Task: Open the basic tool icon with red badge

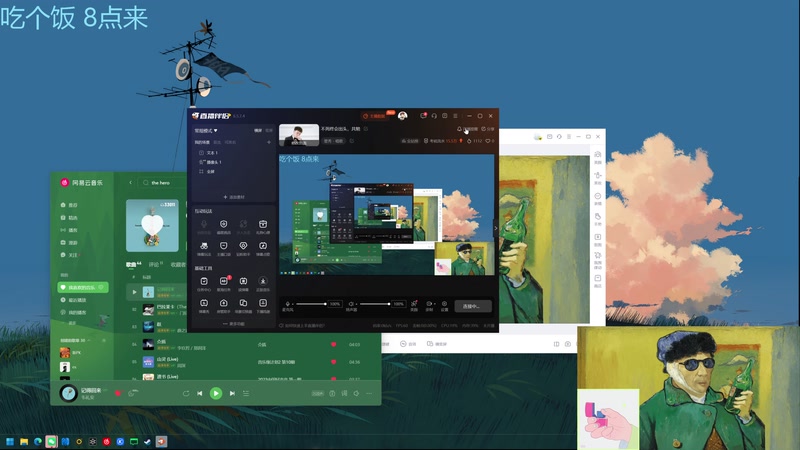Action: pyautogui.click(x=223, y=282)
